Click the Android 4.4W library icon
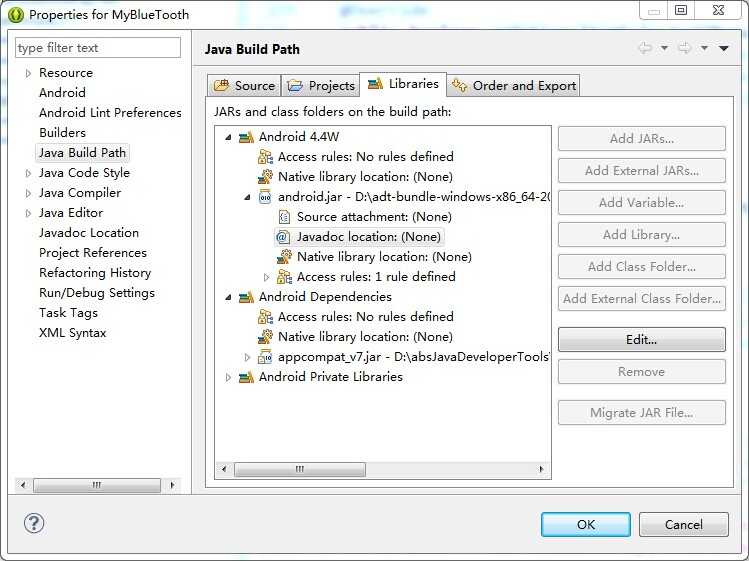The height and width of the screenshot is (561, 749). (x=246, y=137)
